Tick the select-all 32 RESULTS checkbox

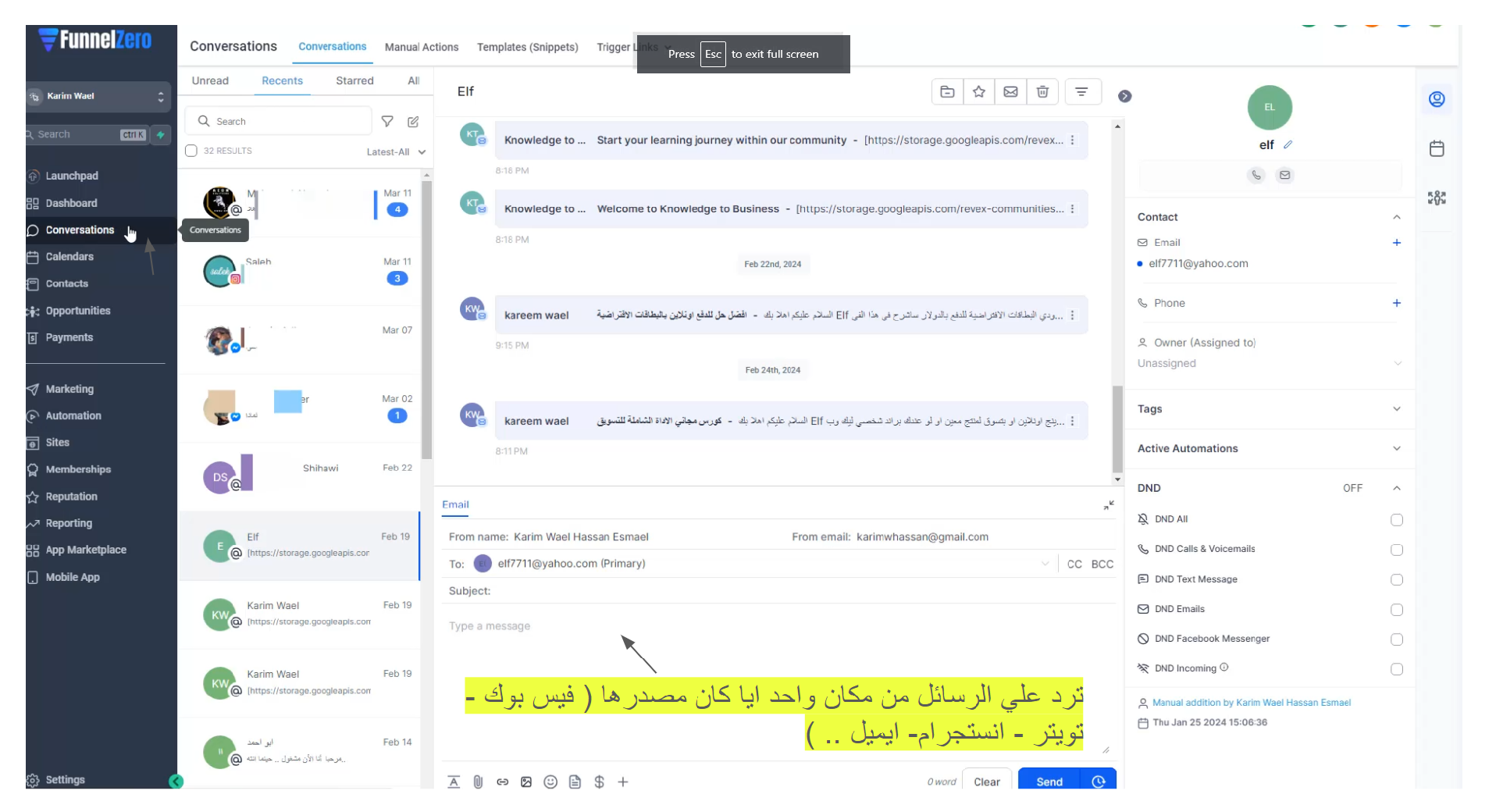(191, 151)
